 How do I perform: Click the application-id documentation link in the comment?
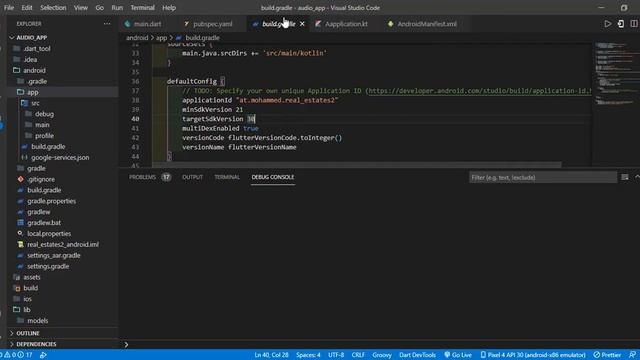pyautogui.click(x=480, y=91)
